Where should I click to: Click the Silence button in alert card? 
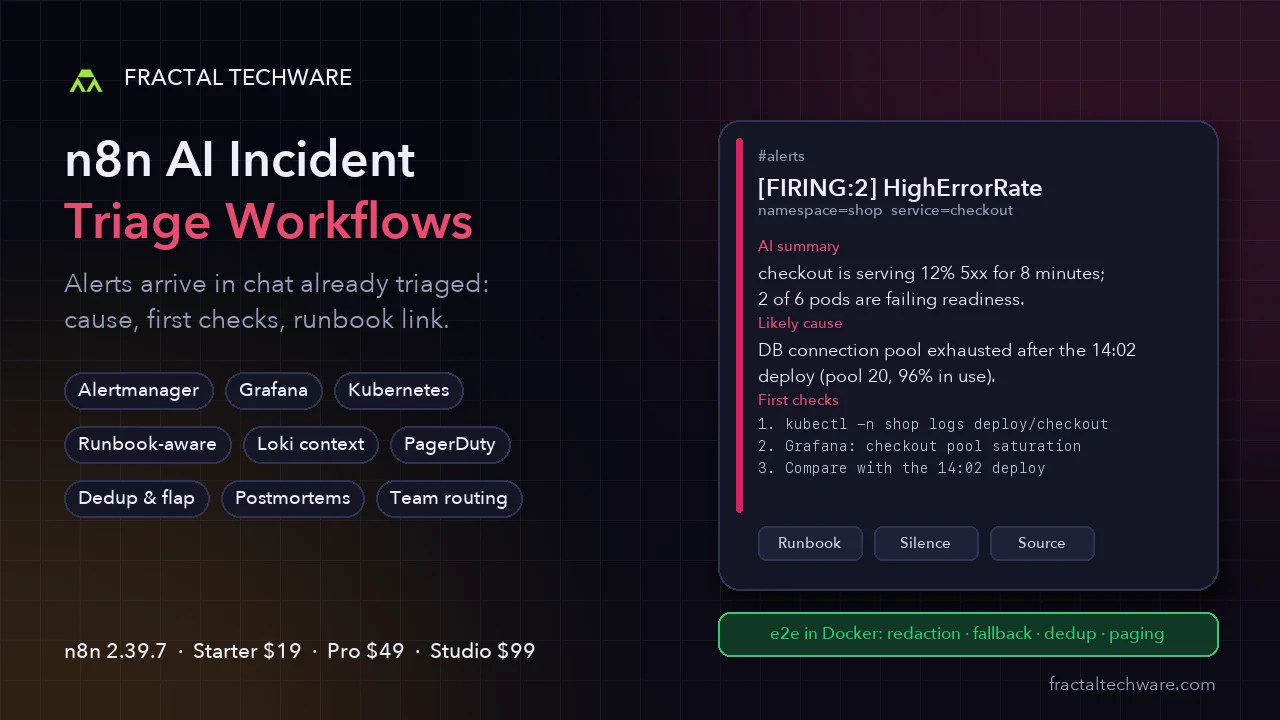point(926,543)
